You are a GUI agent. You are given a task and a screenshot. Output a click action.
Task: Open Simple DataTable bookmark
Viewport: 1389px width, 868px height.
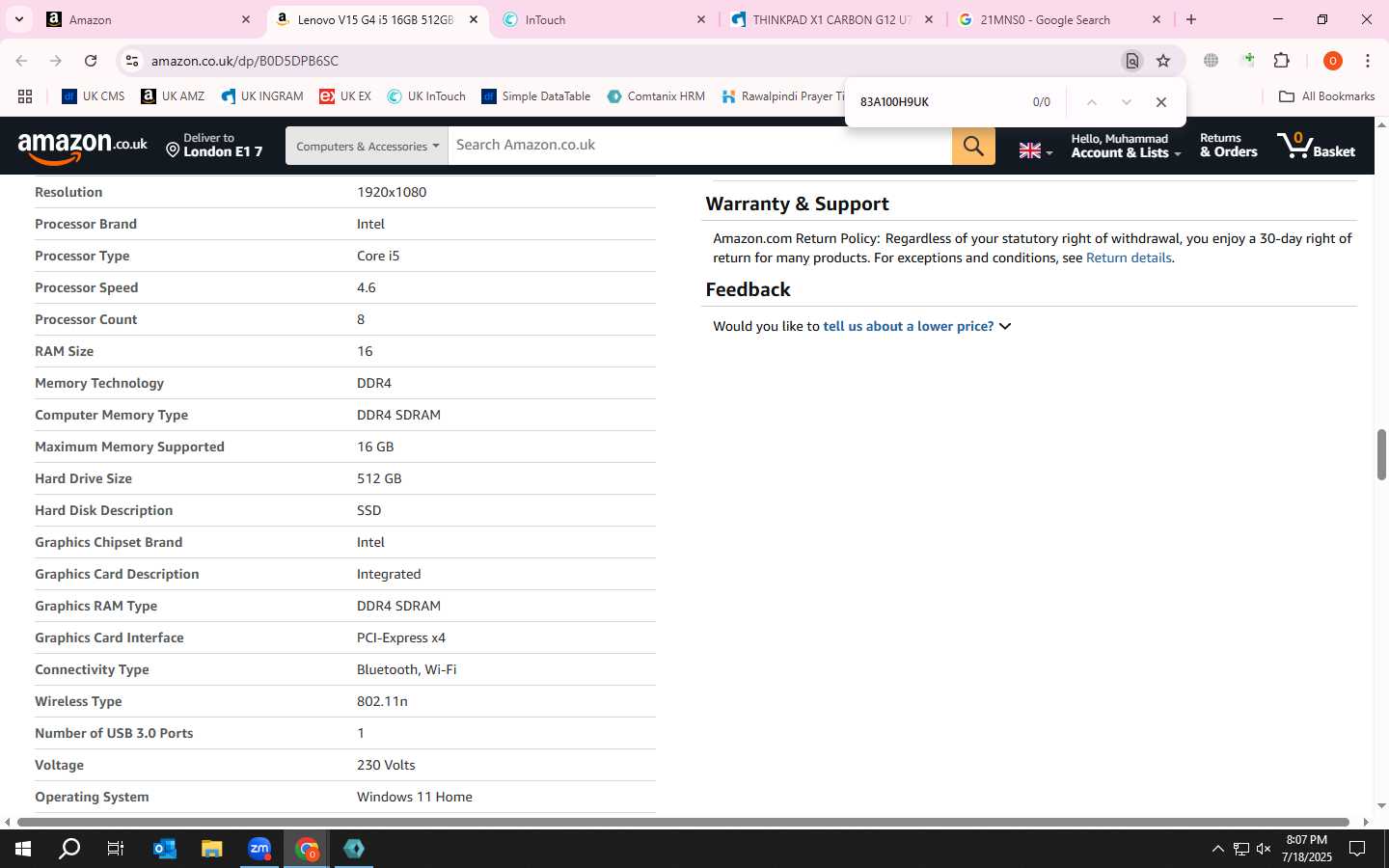(x=536, y=96)
